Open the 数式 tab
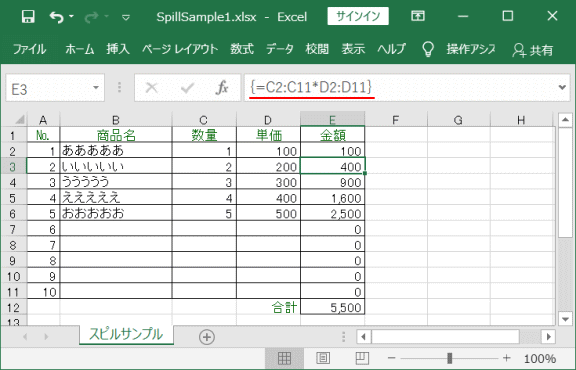 (x=242, y=49)
